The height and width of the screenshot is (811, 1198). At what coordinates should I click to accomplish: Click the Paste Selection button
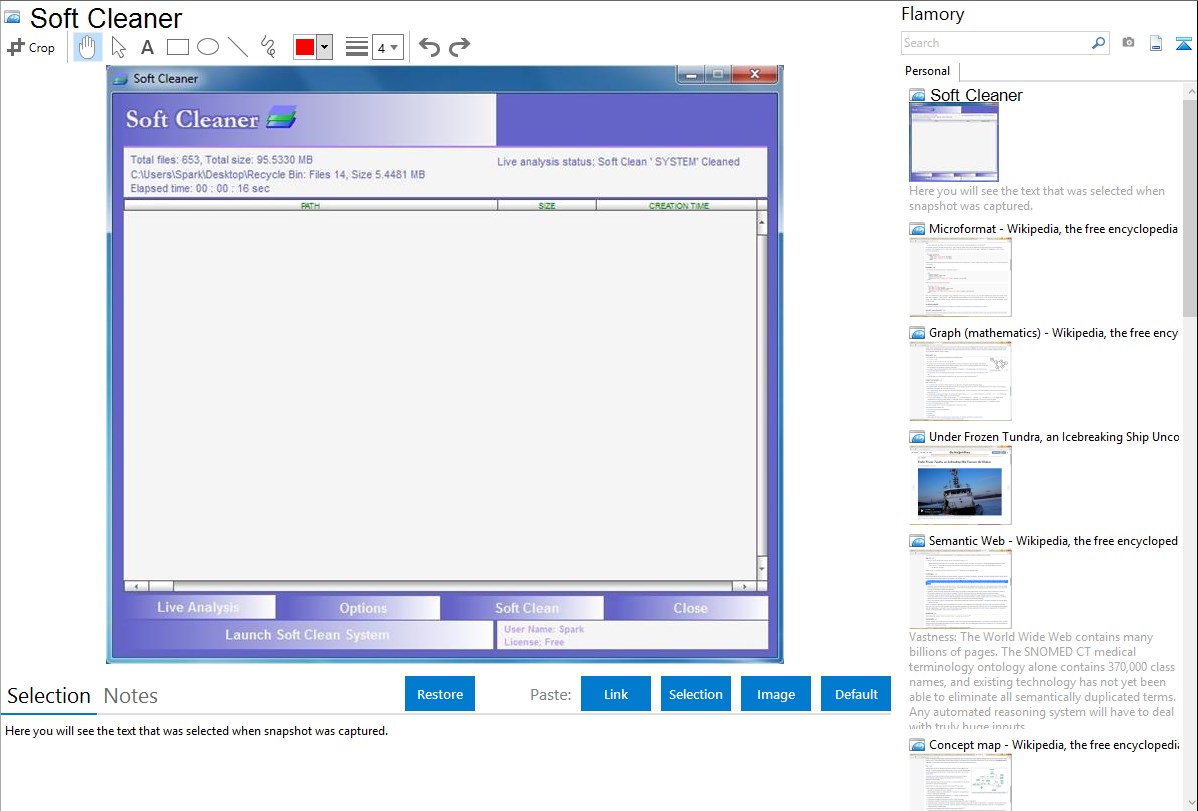pos(695,694)
